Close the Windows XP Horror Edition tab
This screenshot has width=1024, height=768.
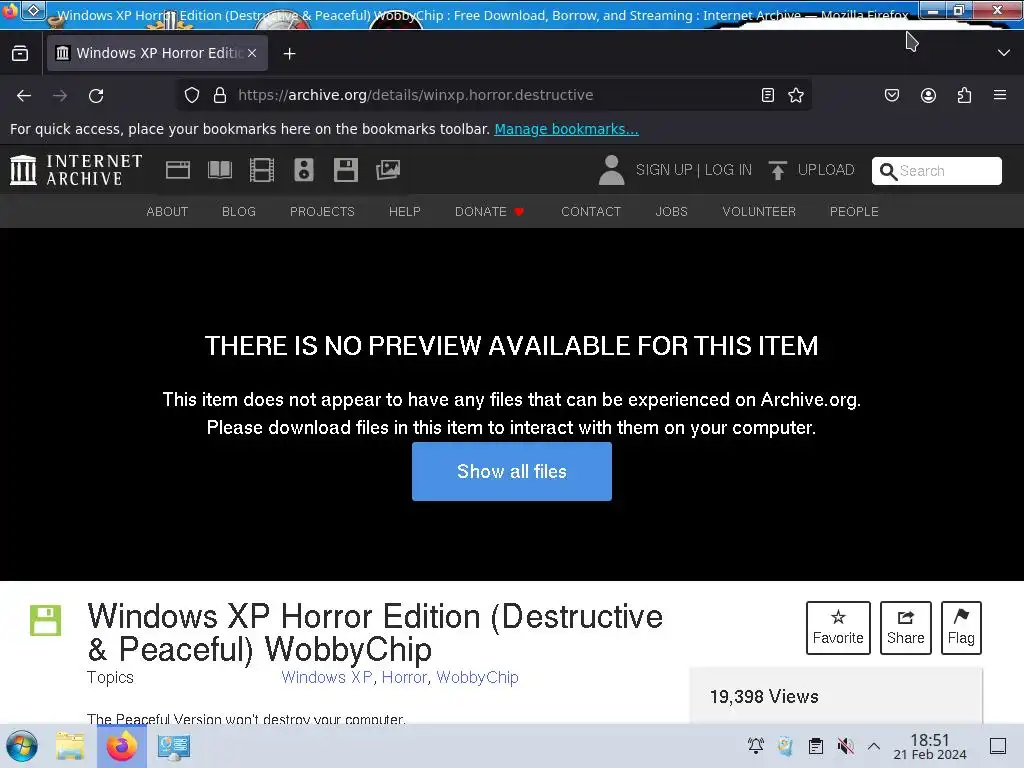pos(252,53)
